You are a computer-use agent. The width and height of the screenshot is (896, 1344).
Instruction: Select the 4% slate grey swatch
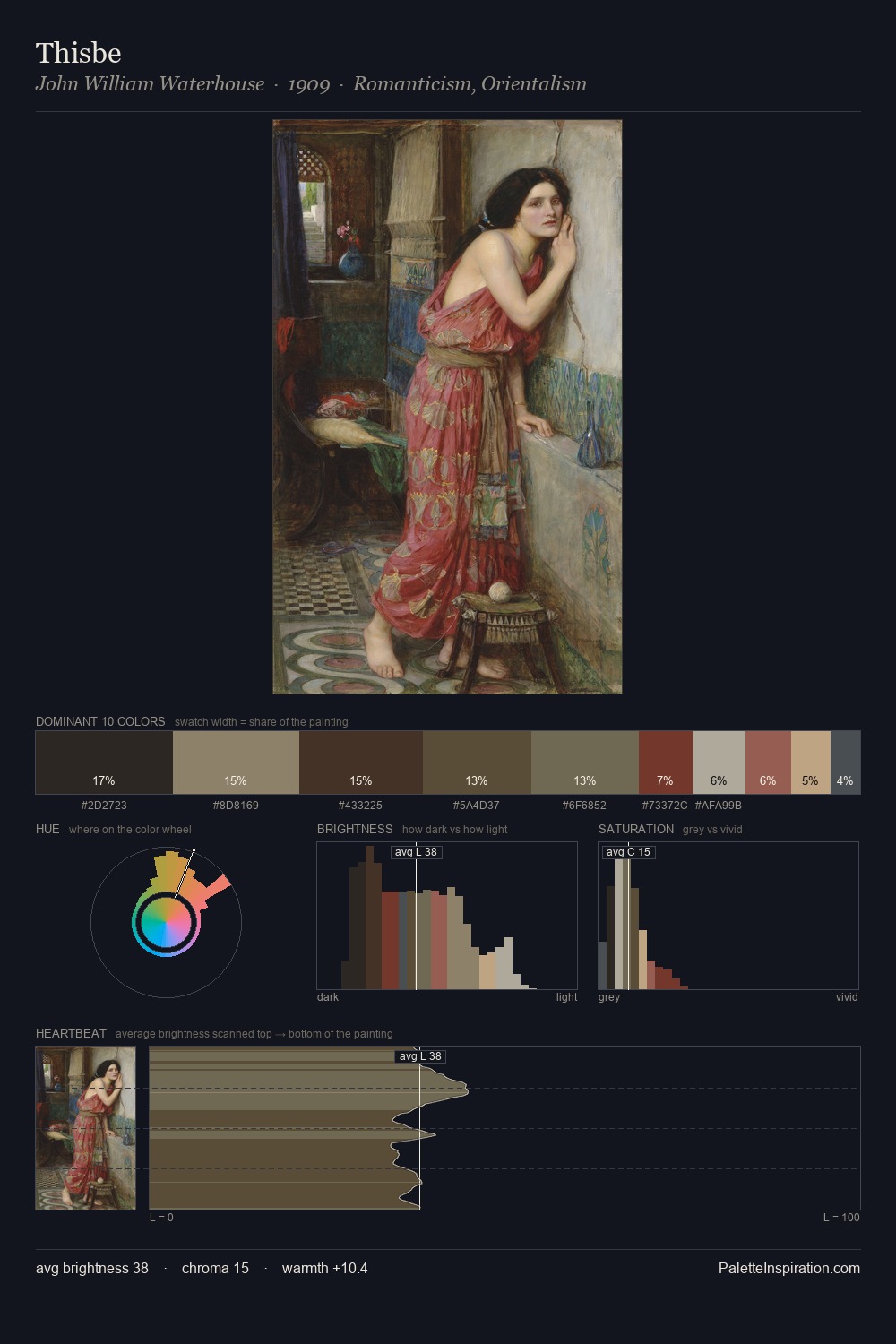tap(845, 762)
